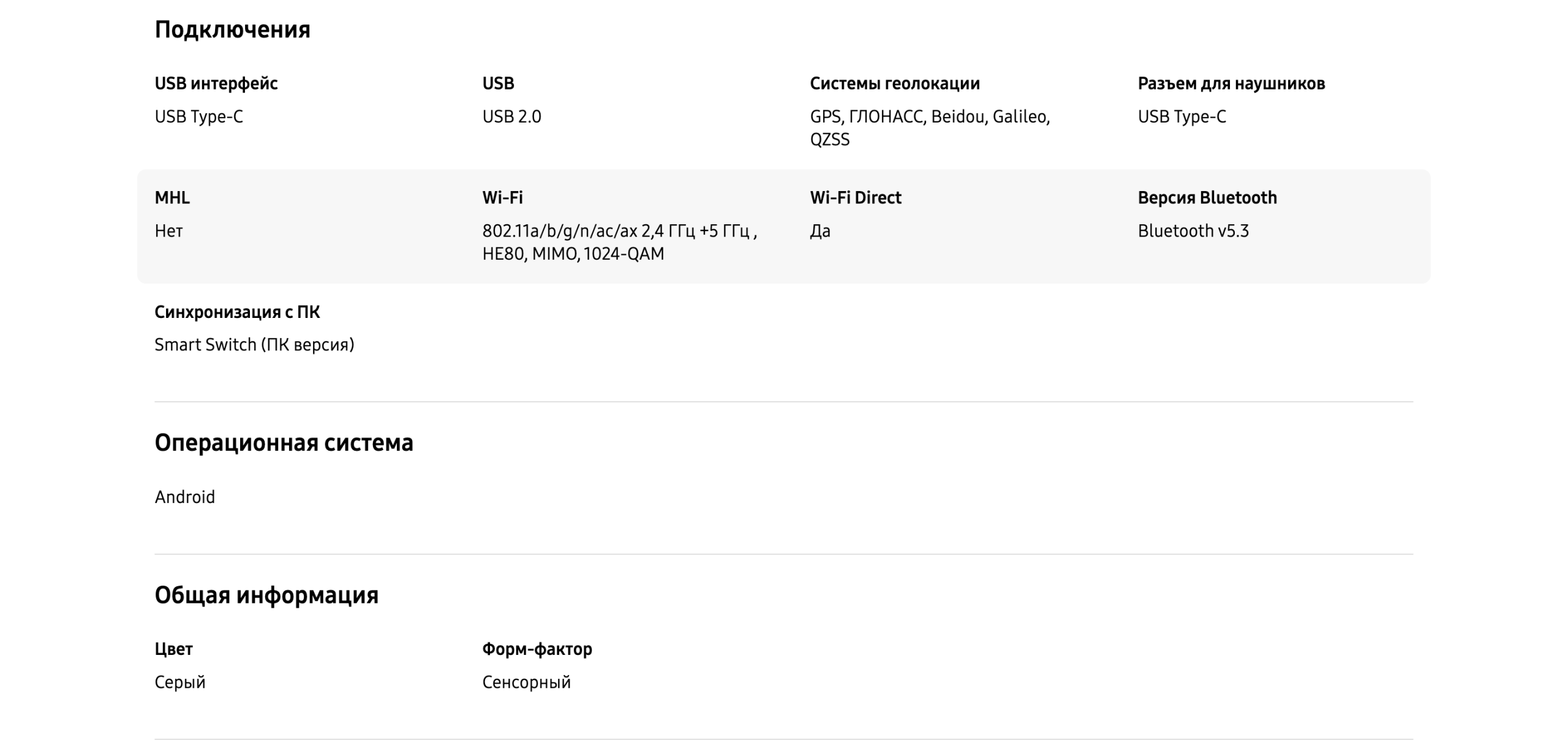The width and height of the screenshot is (1568, 748).
Task: Select the USB интерфейс spec label
Action: pos(216,83)
